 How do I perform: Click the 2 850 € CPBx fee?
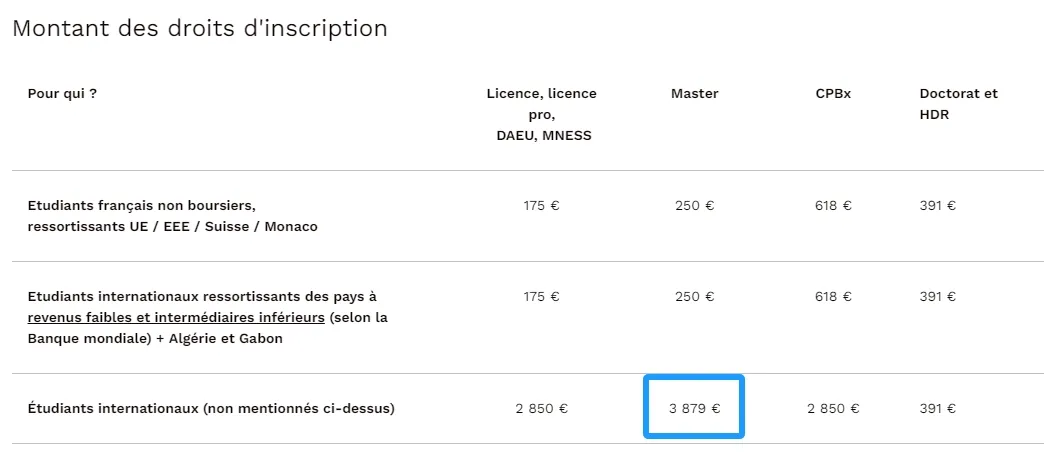tap(833, 408)
